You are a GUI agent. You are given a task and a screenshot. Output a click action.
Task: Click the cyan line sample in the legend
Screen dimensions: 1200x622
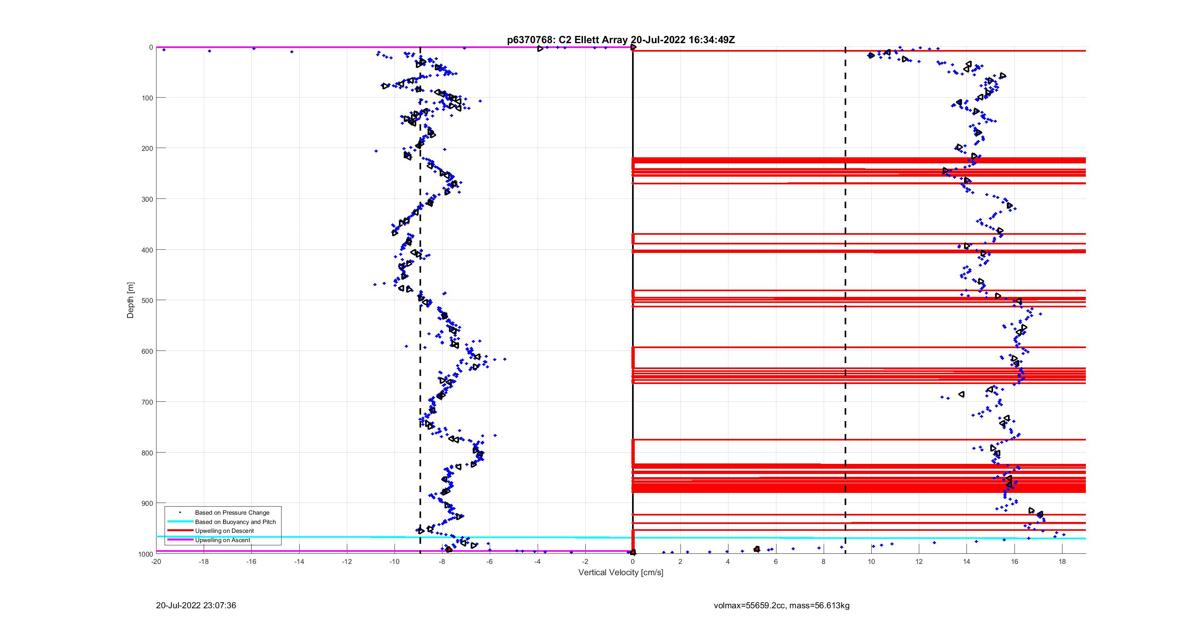[x=180, y=522]
